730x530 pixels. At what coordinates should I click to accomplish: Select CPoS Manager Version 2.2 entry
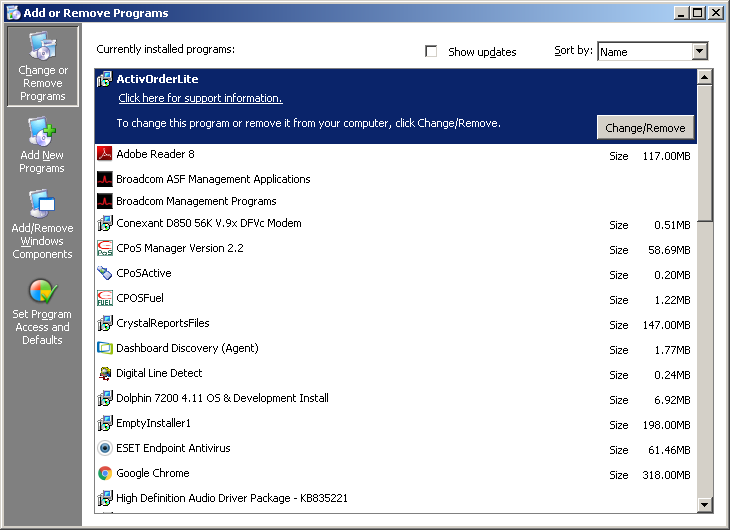(x=395, y=249)
